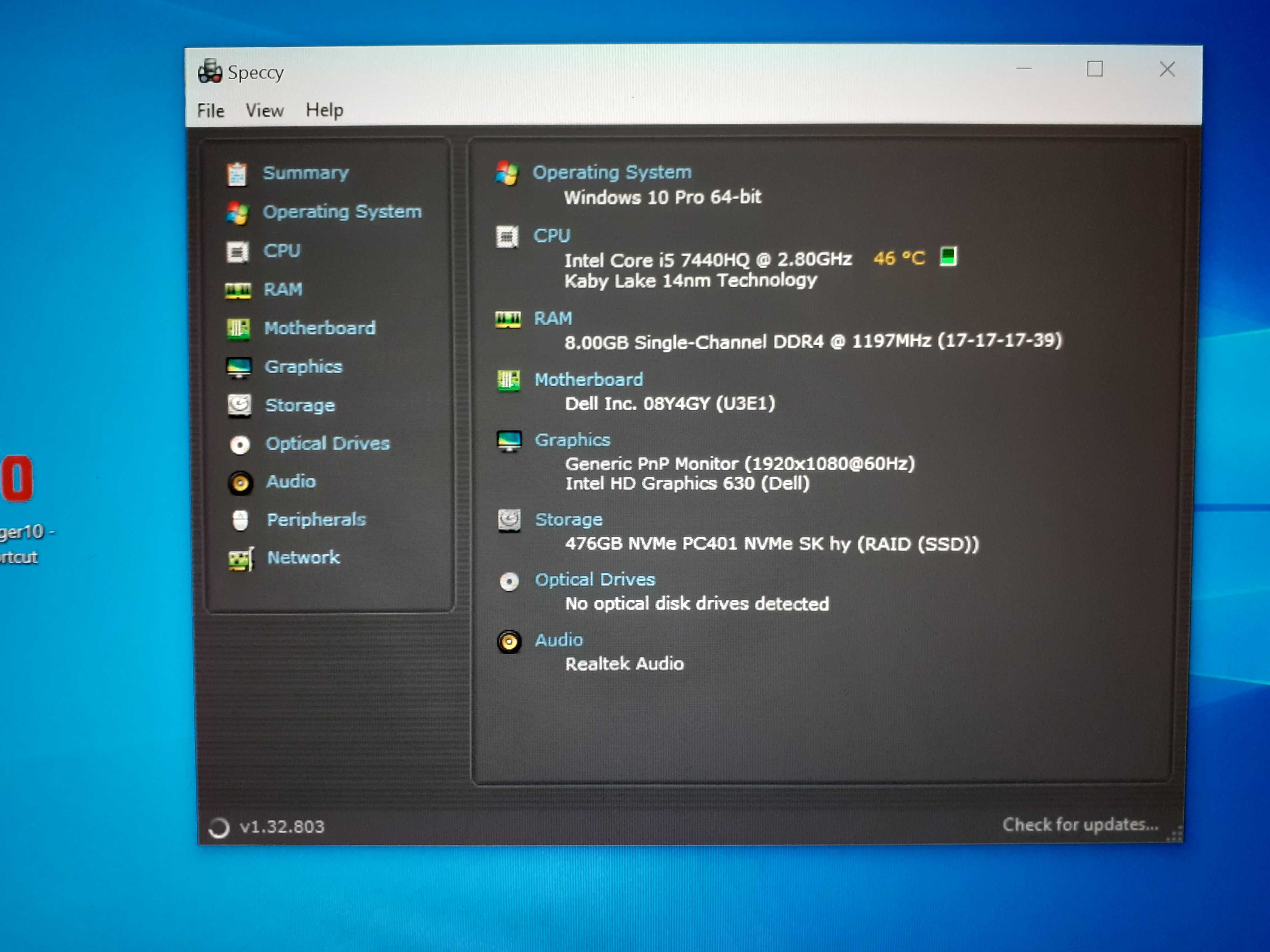Minimize the Speccy window
Viewport: 1270px width, 952px height.
[1024, 69]
